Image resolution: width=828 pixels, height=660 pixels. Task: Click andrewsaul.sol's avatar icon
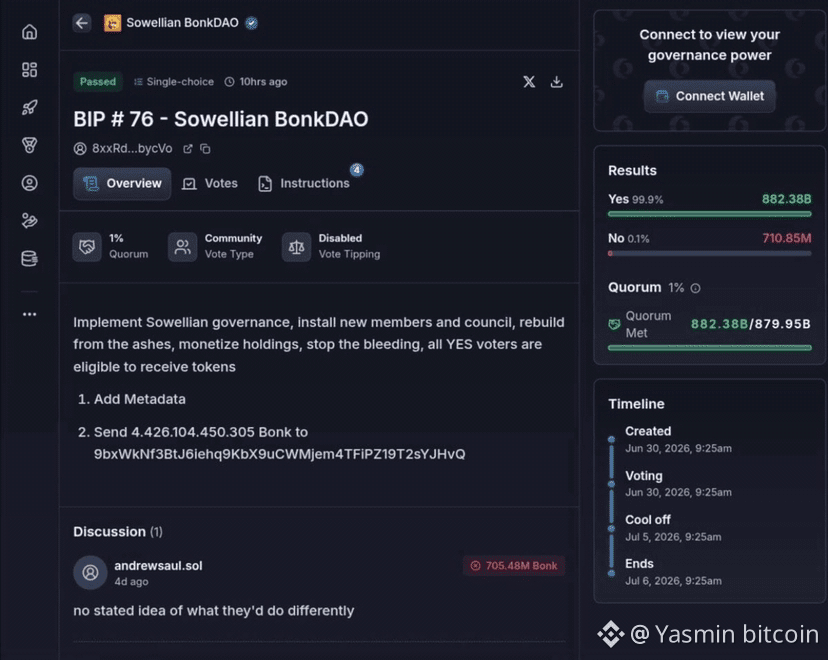(x=90, y=572)
